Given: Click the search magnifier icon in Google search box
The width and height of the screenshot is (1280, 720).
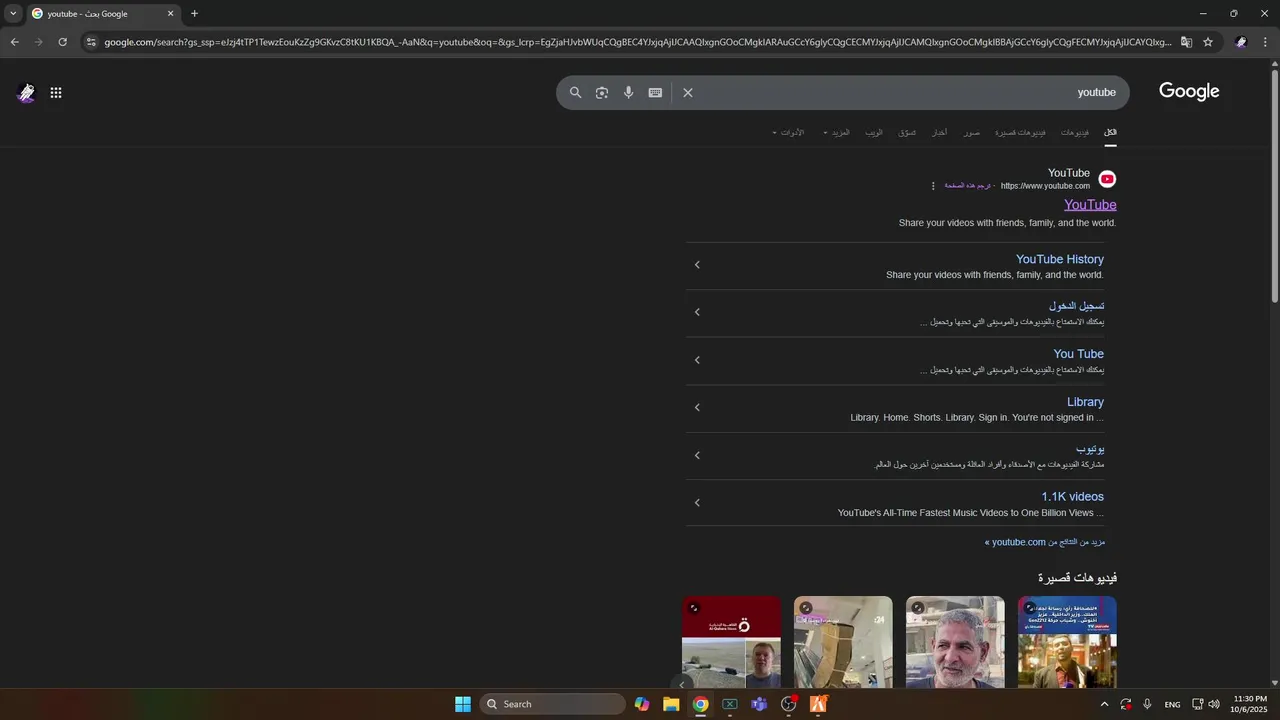Looking at the screenshot, I should (575, 92).
